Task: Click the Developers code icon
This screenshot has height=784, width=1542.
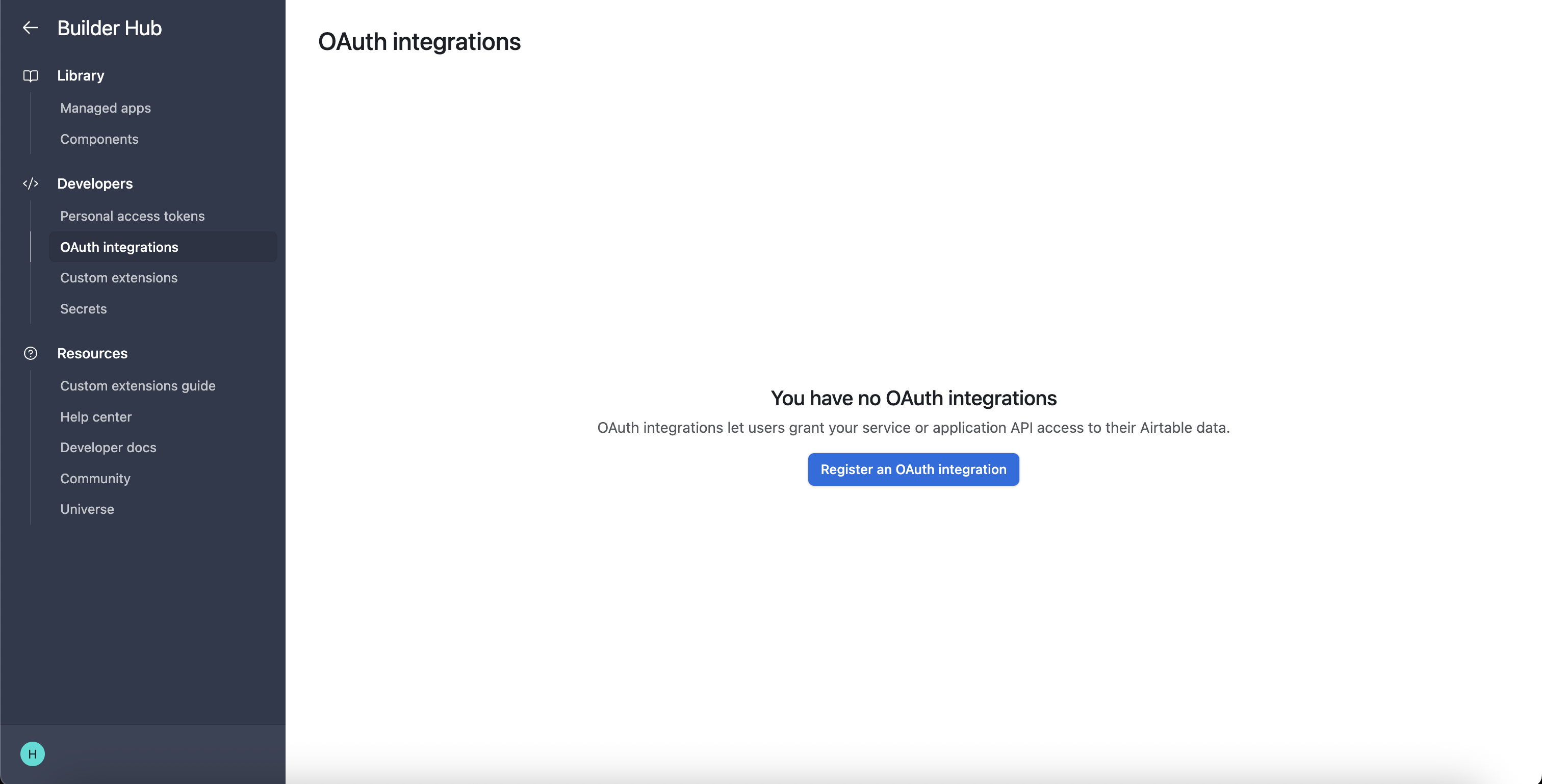Action: (30, 184)
